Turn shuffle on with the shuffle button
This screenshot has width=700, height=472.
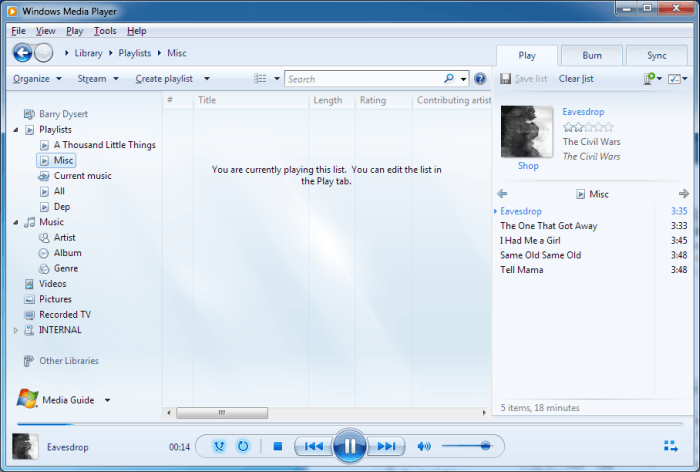[219, 446]
